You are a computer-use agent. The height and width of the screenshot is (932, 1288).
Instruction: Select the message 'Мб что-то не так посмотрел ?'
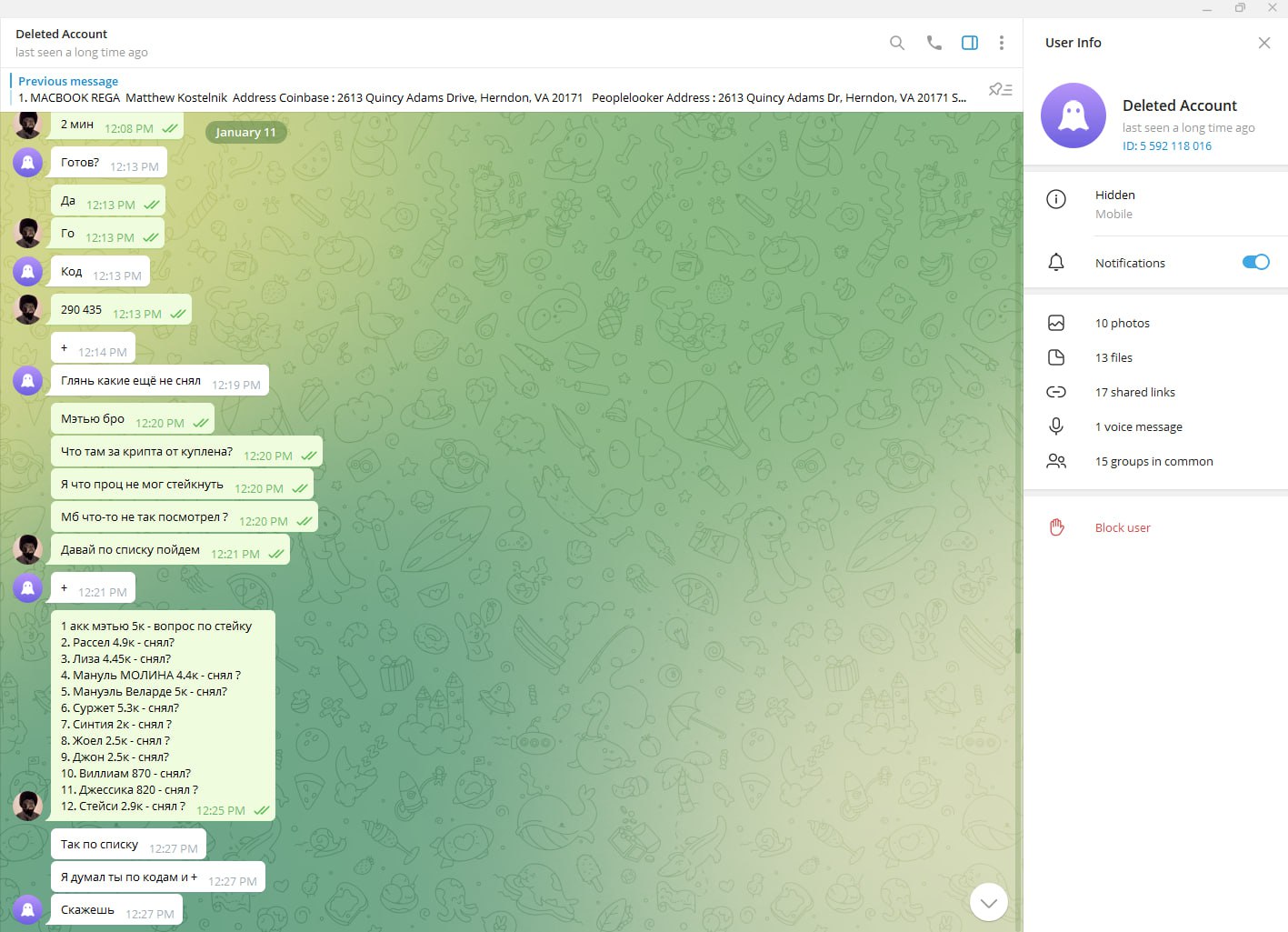185,518
